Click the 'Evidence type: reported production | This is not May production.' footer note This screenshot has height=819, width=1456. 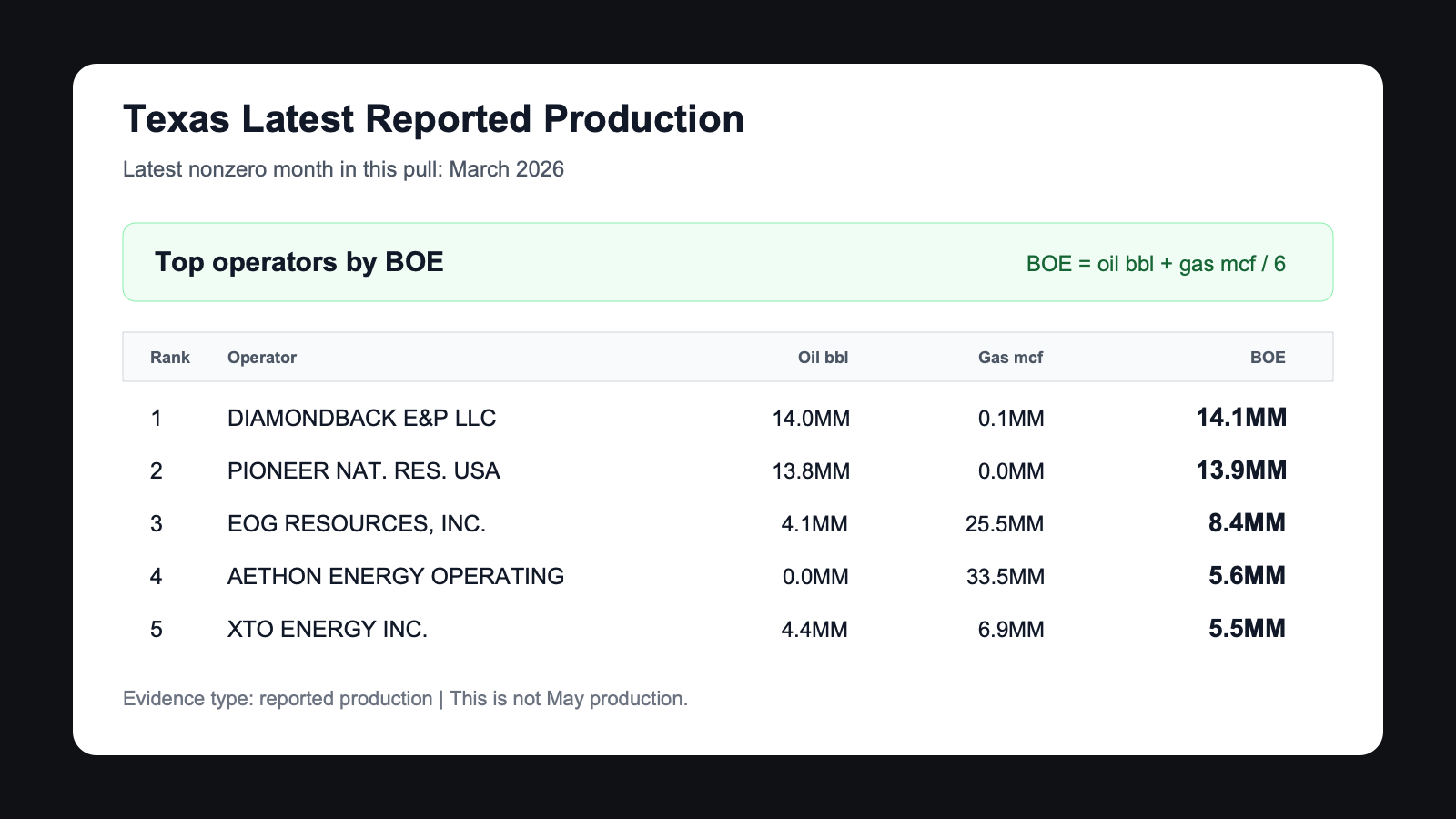click(405, 699)
